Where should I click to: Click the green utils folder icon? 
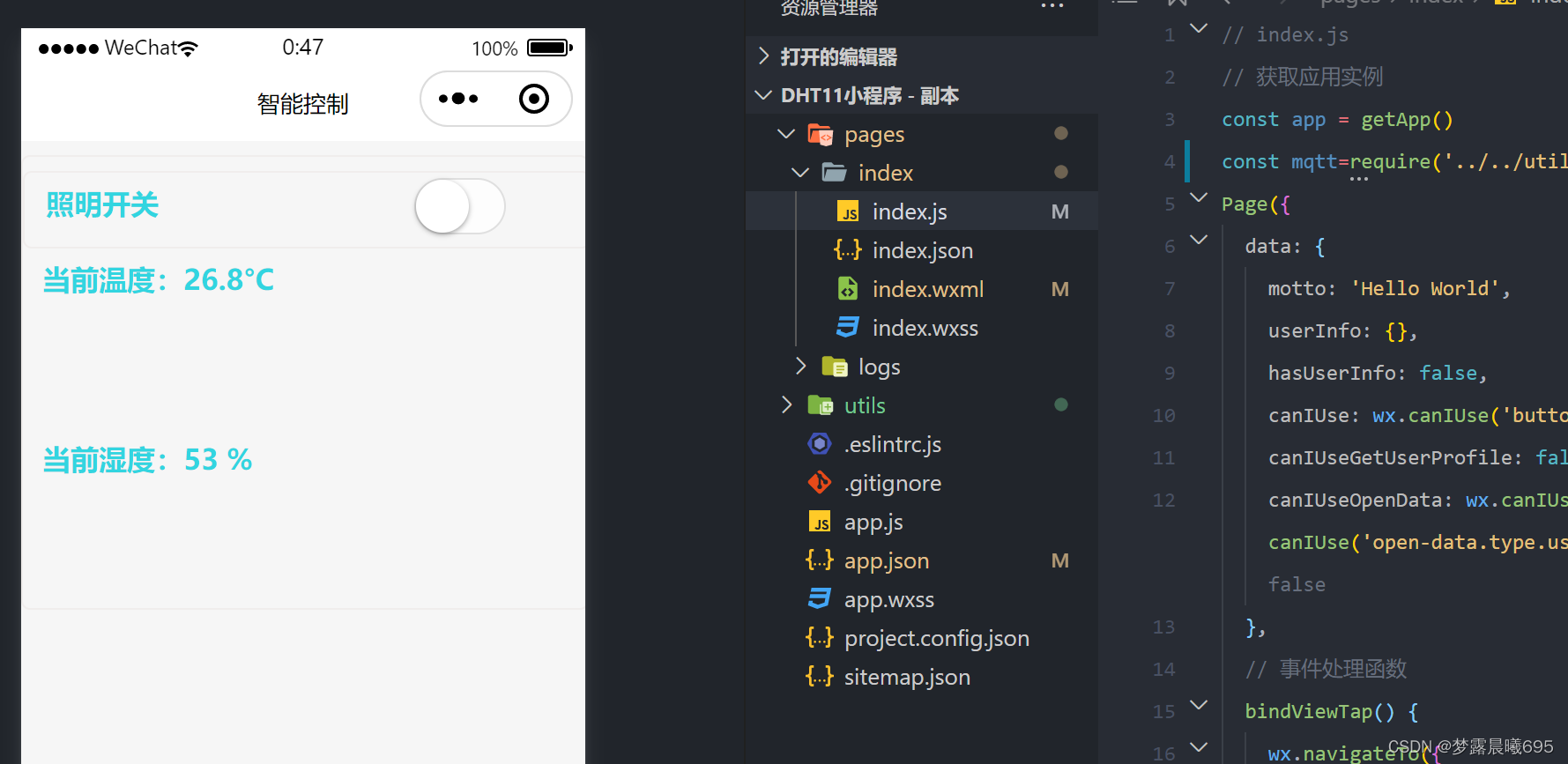pyautogui.click(x=821, y=404)
